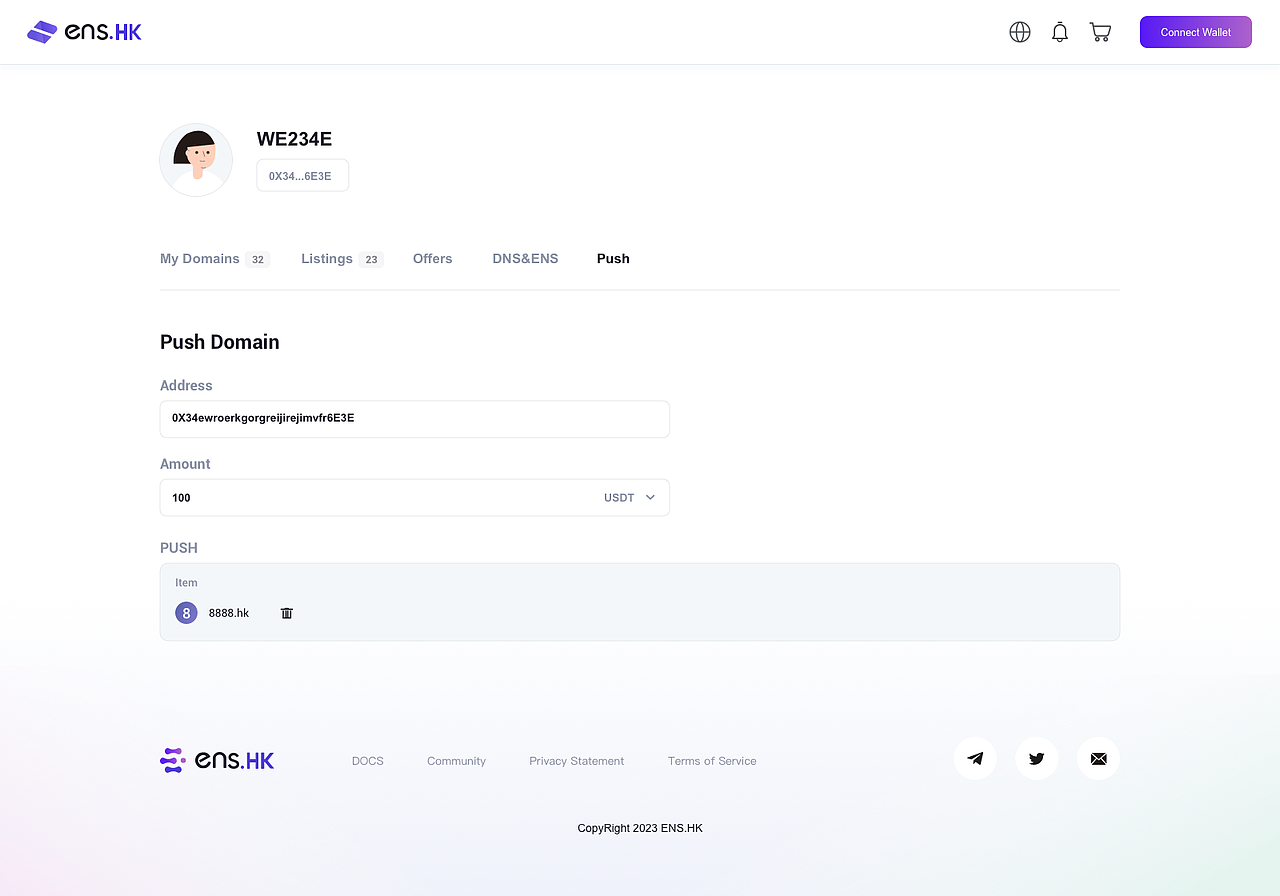This screenshot has height=896, width=1280.
Task: Open the Listings tab
Action: click(327, 259)
